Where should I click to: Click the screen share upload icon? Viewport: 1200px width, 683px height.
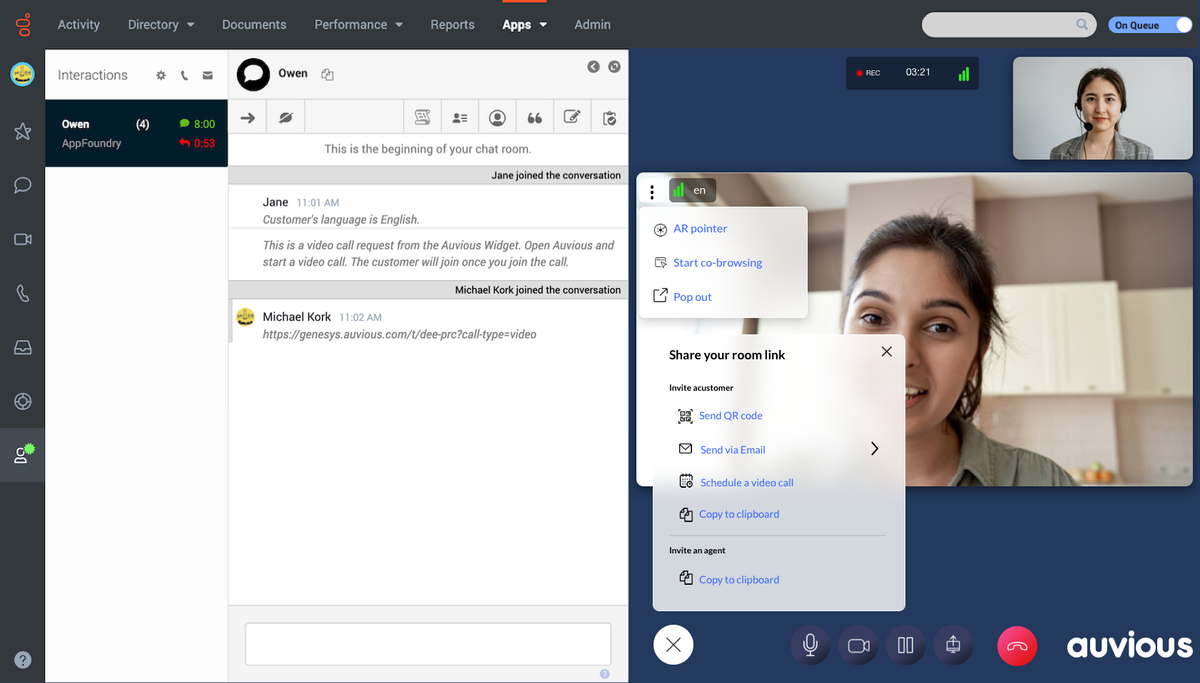tap(953, 645)
